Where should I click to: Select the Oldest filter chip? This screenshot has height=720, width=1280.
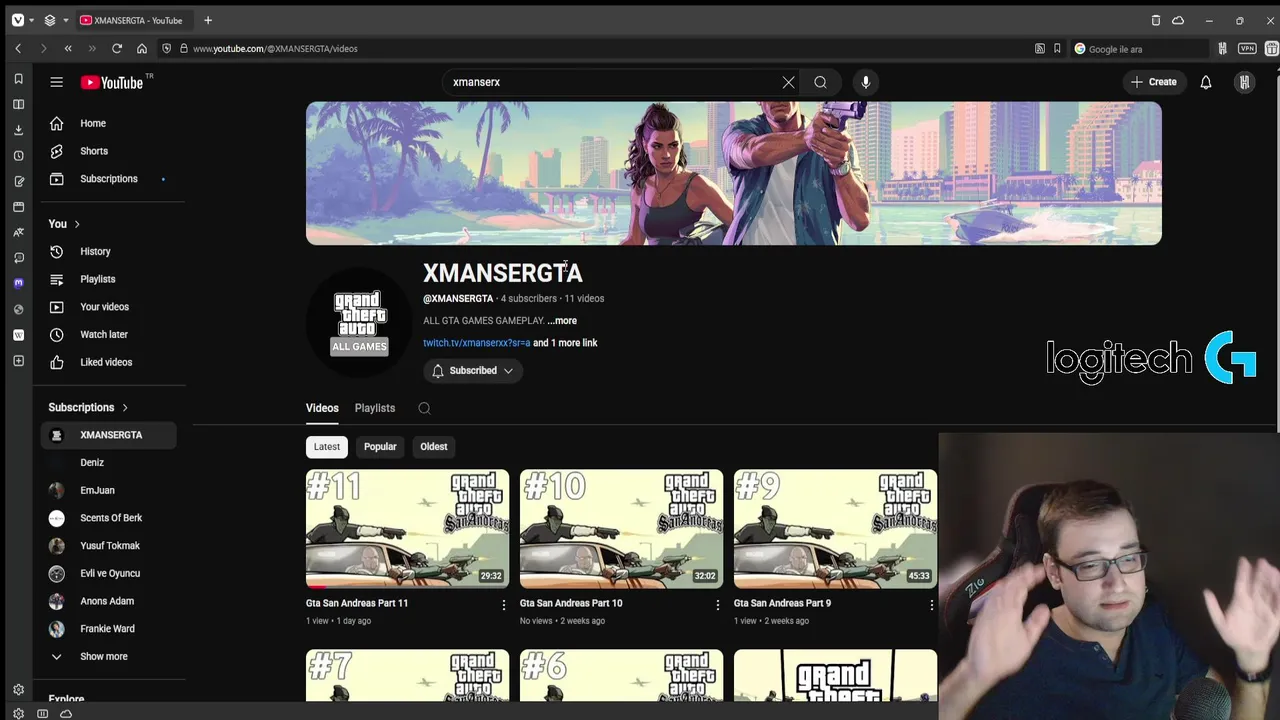tap(434, 447)
